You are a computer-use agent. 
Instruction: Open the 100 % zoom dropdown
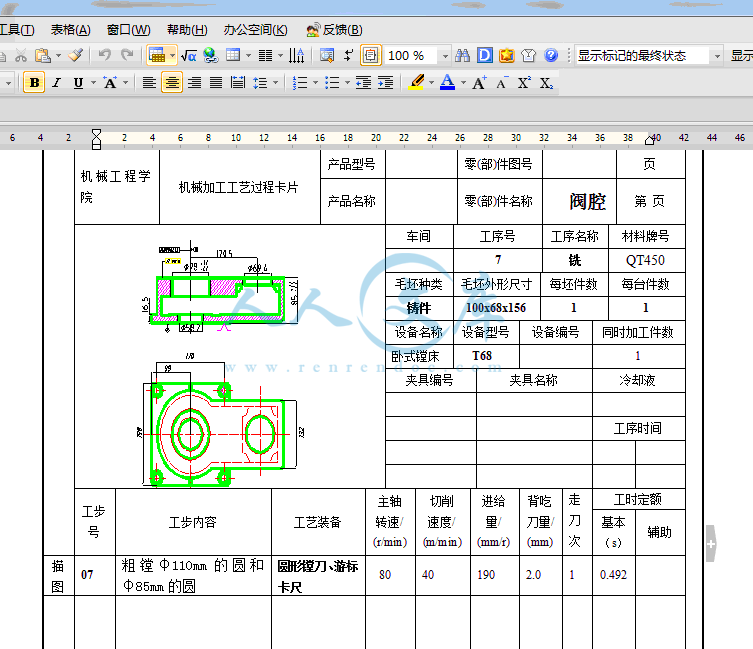tap(445, 56)
